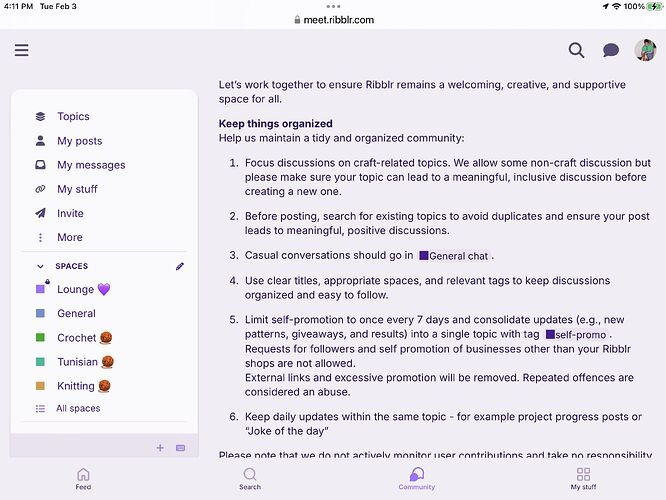Open the user profile avatar
666x500 pixels.
pyautogui.click(x=645, y=50)
